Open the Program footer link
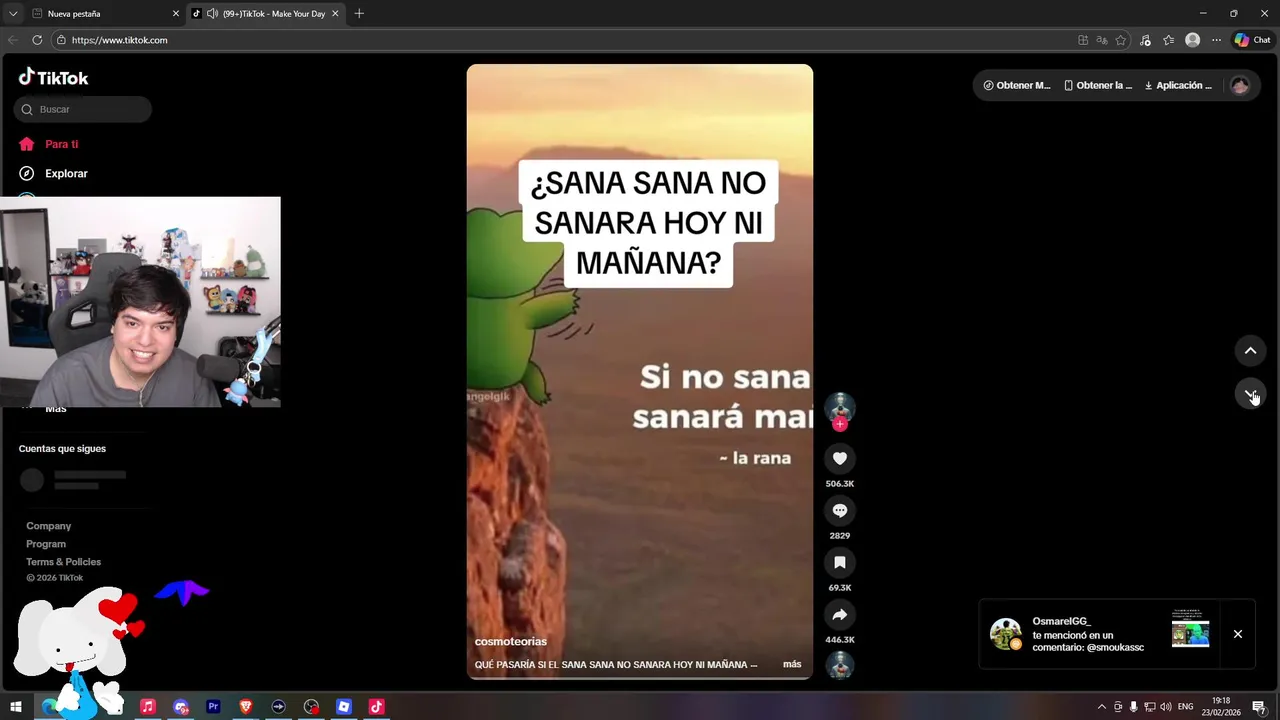Screen dimensions: 1280x720 pyautogui.click(x=46, y=544)
